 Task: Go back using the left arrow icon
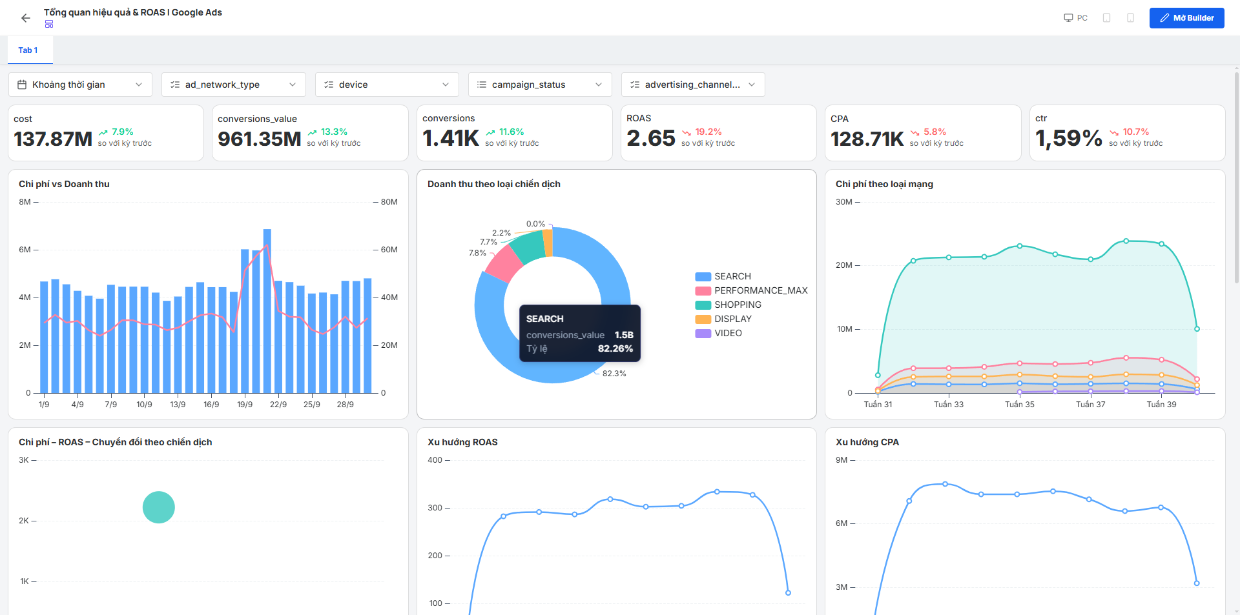[x=26, y=18]
